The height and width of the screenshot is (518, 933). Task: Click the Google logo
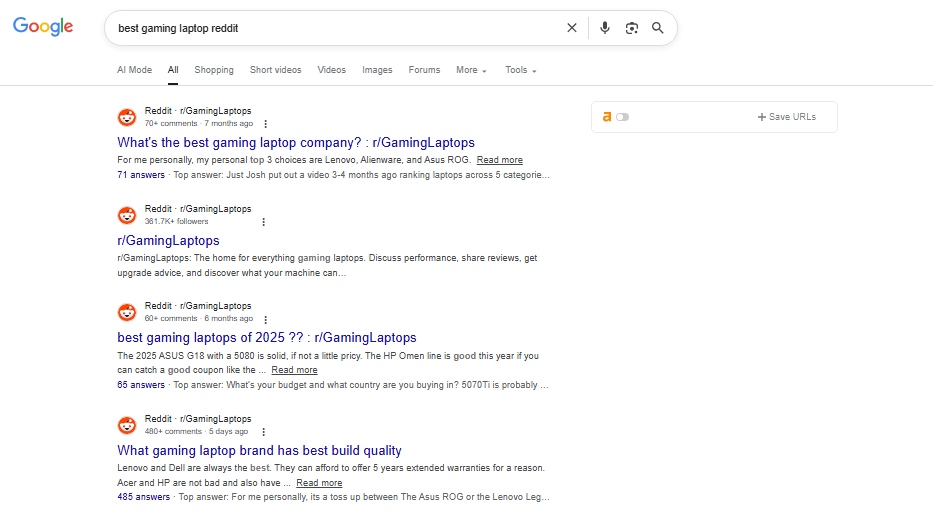[x=43, y=27]
